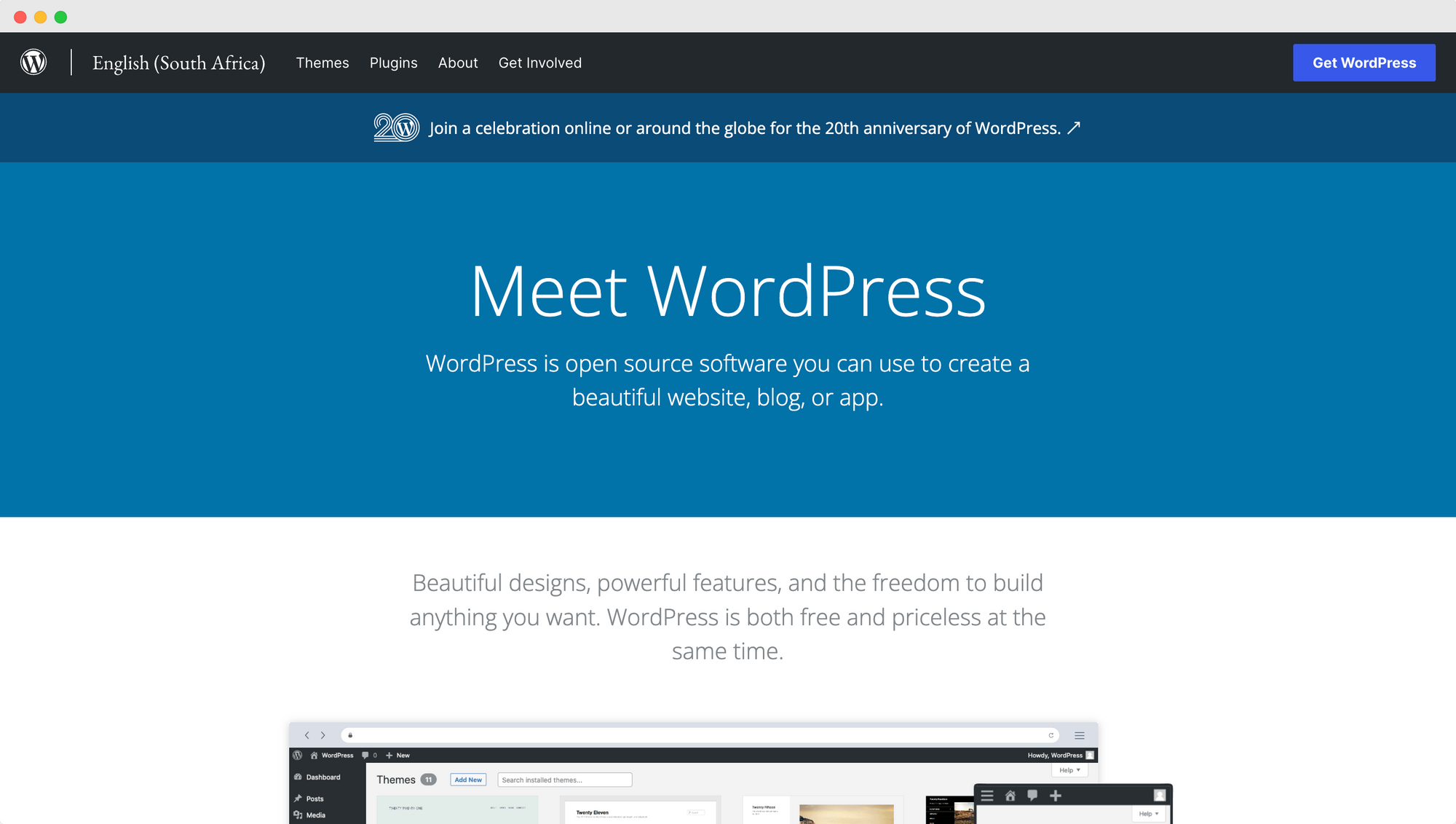Click the plus icon in the mobile preview toolbar
Viewport: 1456px width, 824px height.
point(1056,796)
